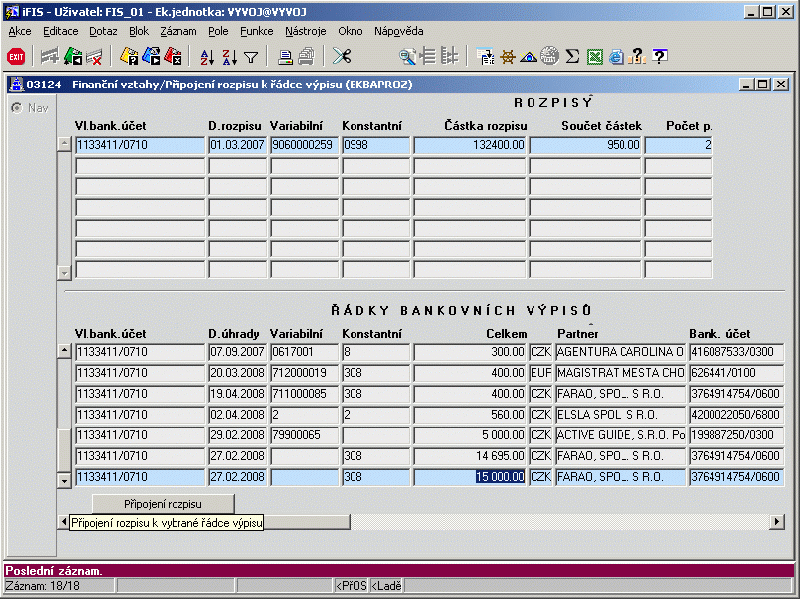Click the disabled row layout icon
The width and height of the screenshot is (800, 599).
[428, 56]
